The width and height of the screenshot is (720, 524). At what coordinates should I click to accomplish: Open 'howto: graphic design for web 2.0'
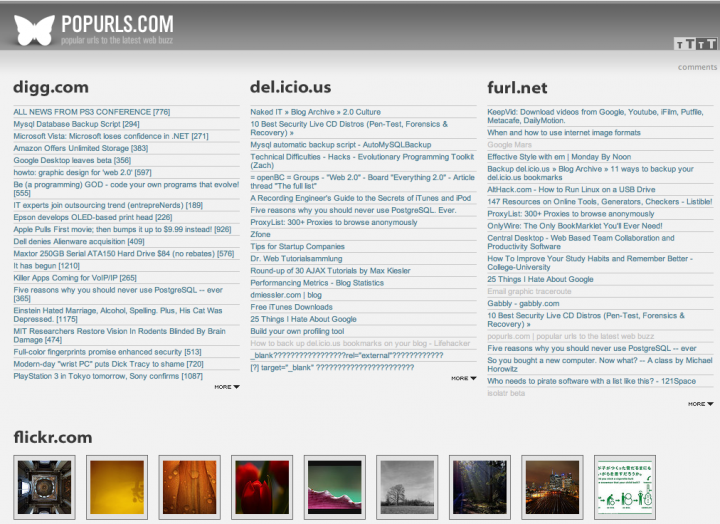82,173
